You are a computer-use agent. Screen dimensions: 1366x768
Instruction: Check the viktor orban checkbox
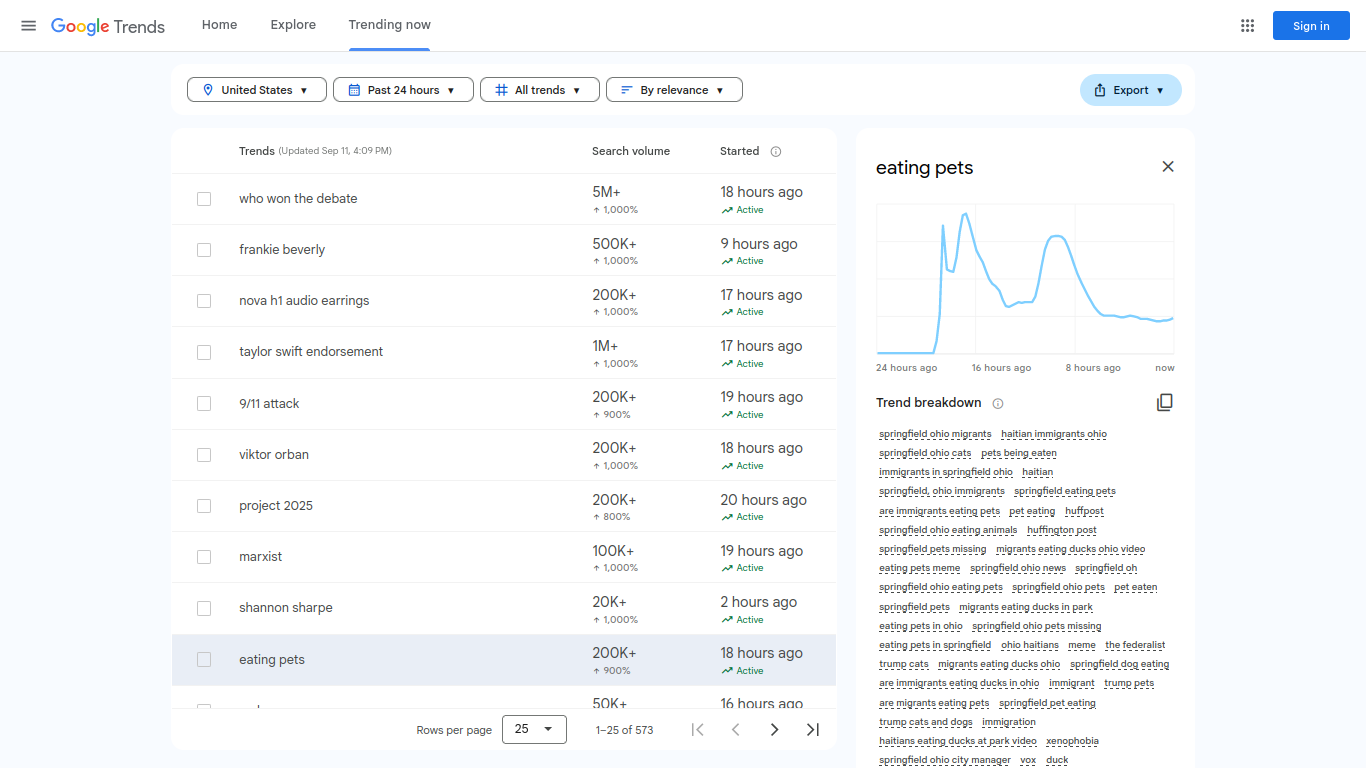pos(204,455)
